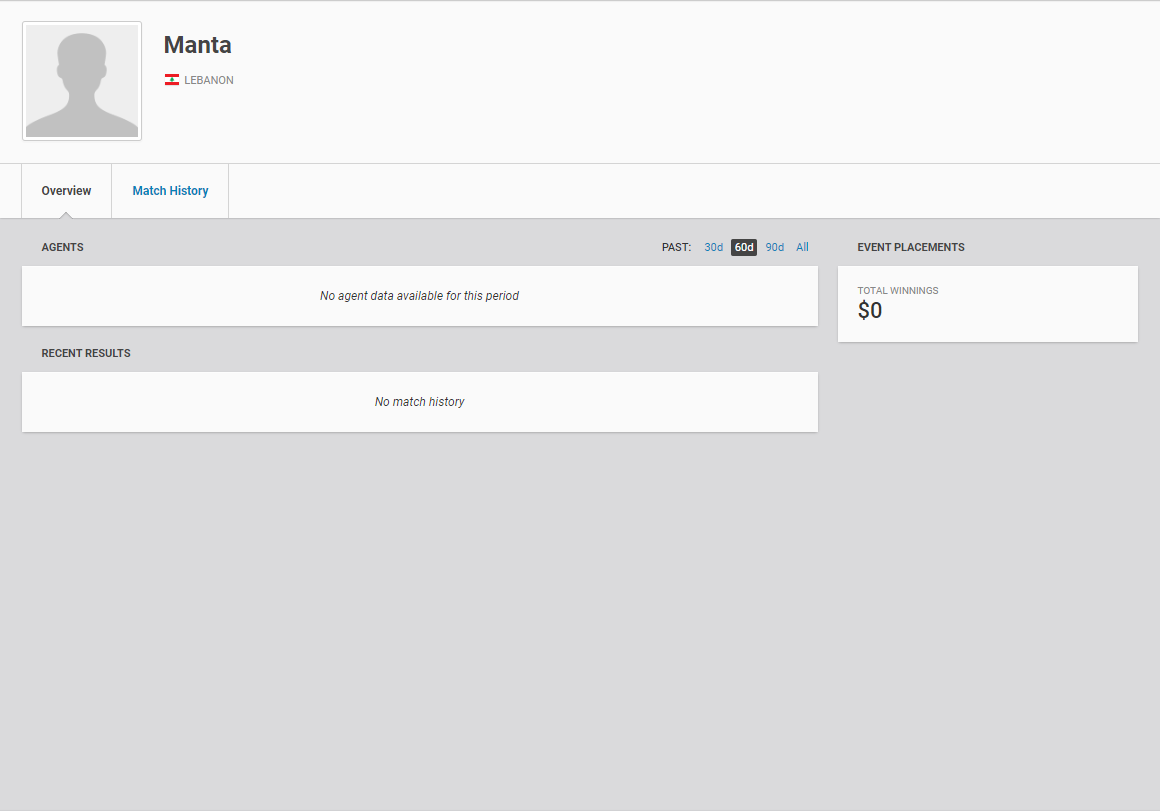Click the player name Manta
This screenshot has height=811, width=1160.
coord(198,44)
